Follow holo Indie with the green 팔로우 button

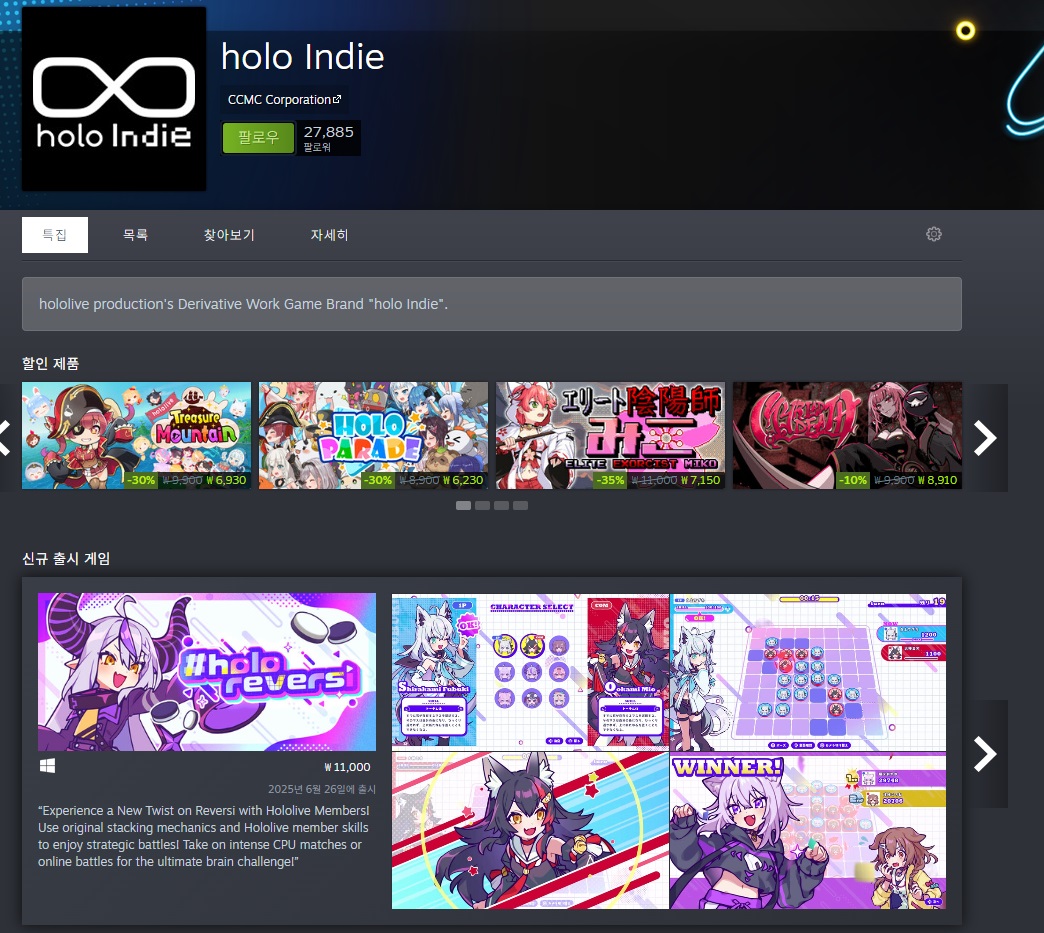click(258, 137)
